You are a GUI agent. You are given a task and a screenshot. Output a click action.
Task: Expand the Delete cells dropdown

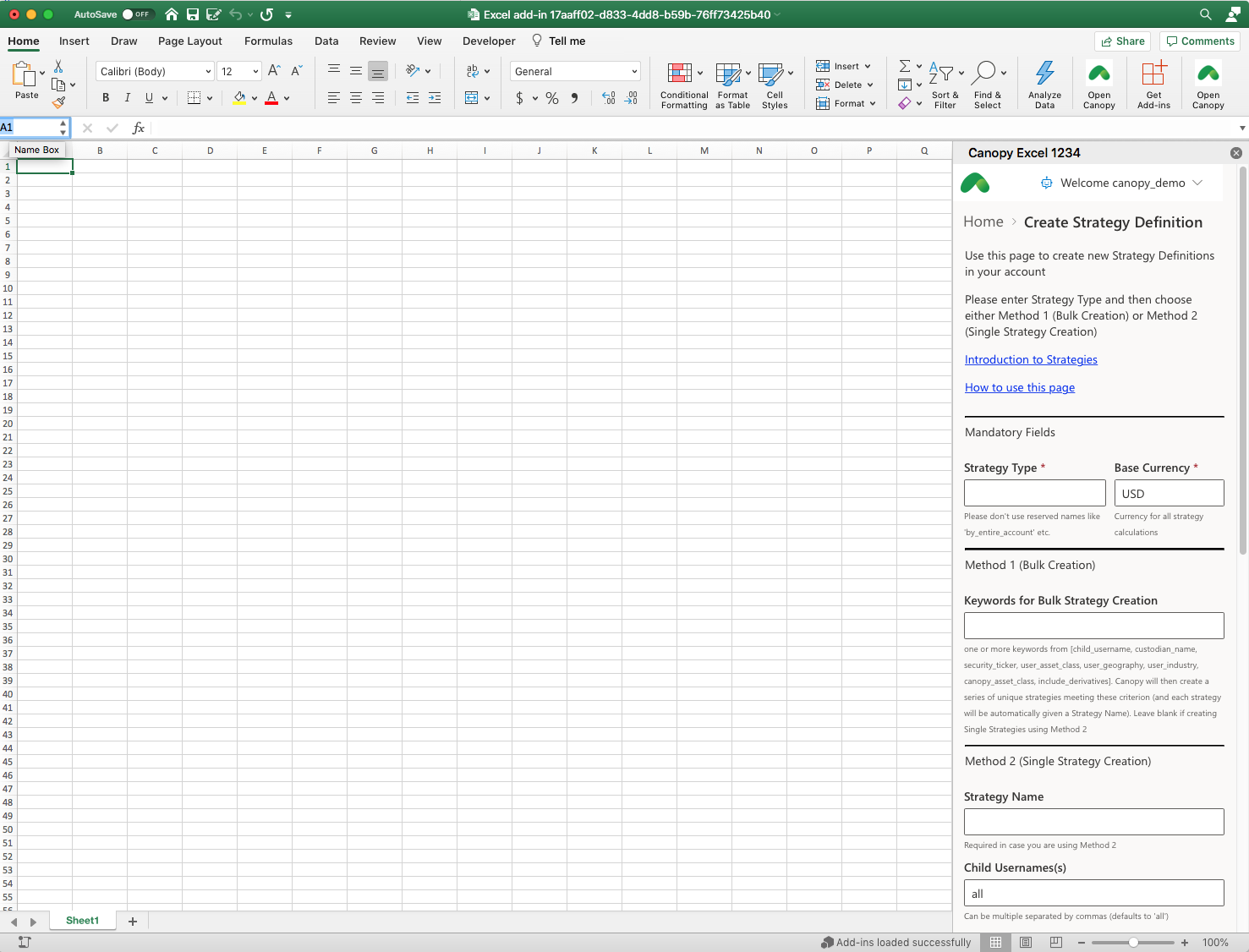tap(870, 85)
